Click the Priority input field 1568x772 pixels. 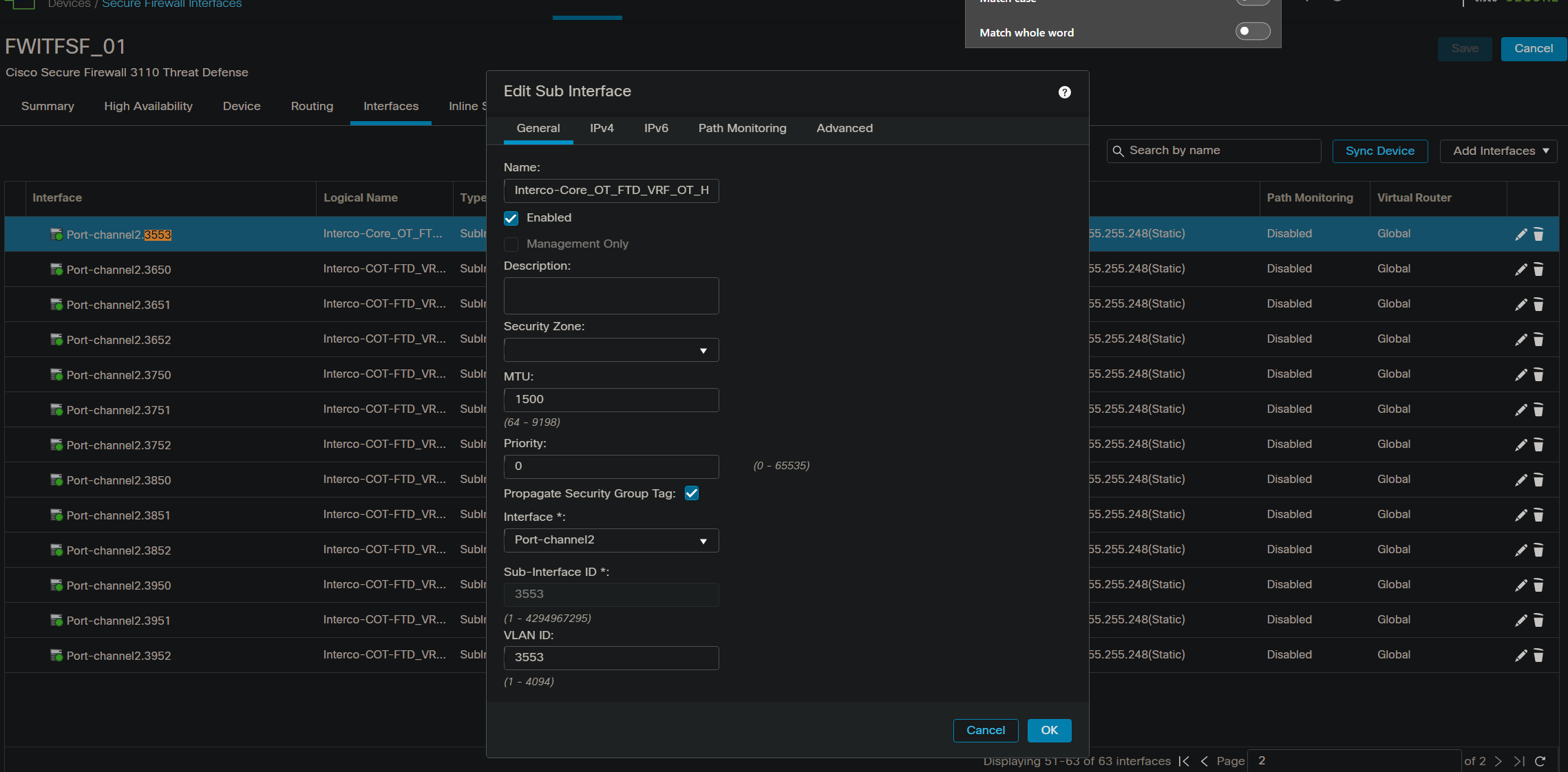tap(611, 467)
